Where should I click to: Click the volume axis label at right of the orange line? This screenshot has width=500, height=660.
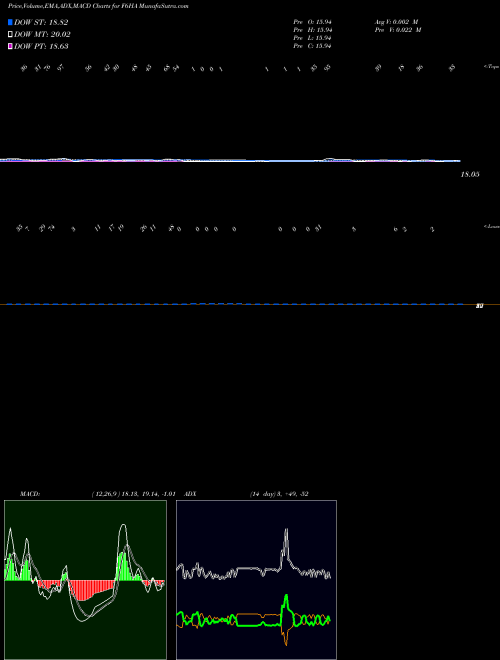click(479, 306)
